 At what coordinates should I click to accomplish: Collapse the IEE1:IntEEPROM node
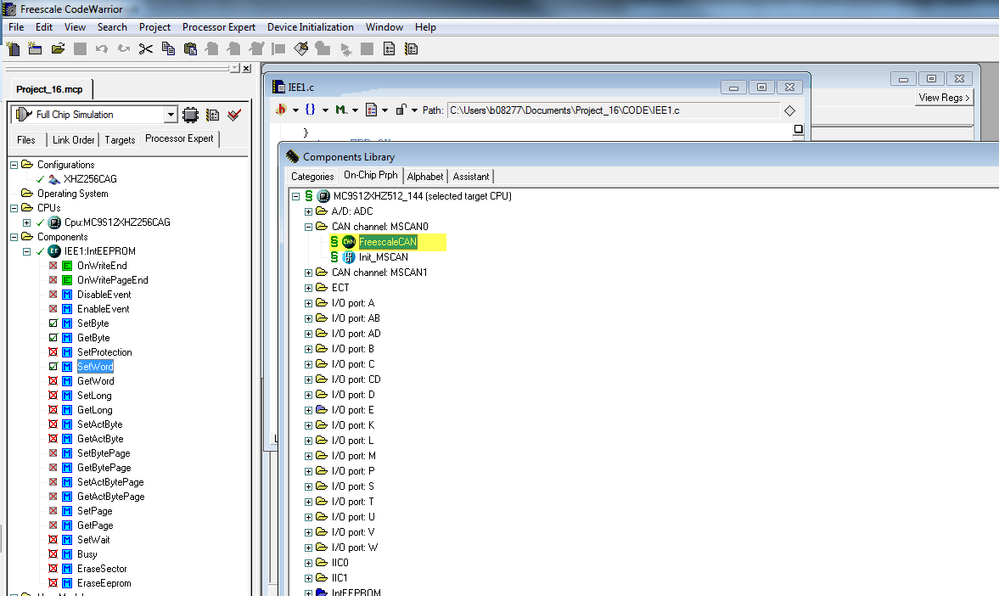tap(27, 251)
